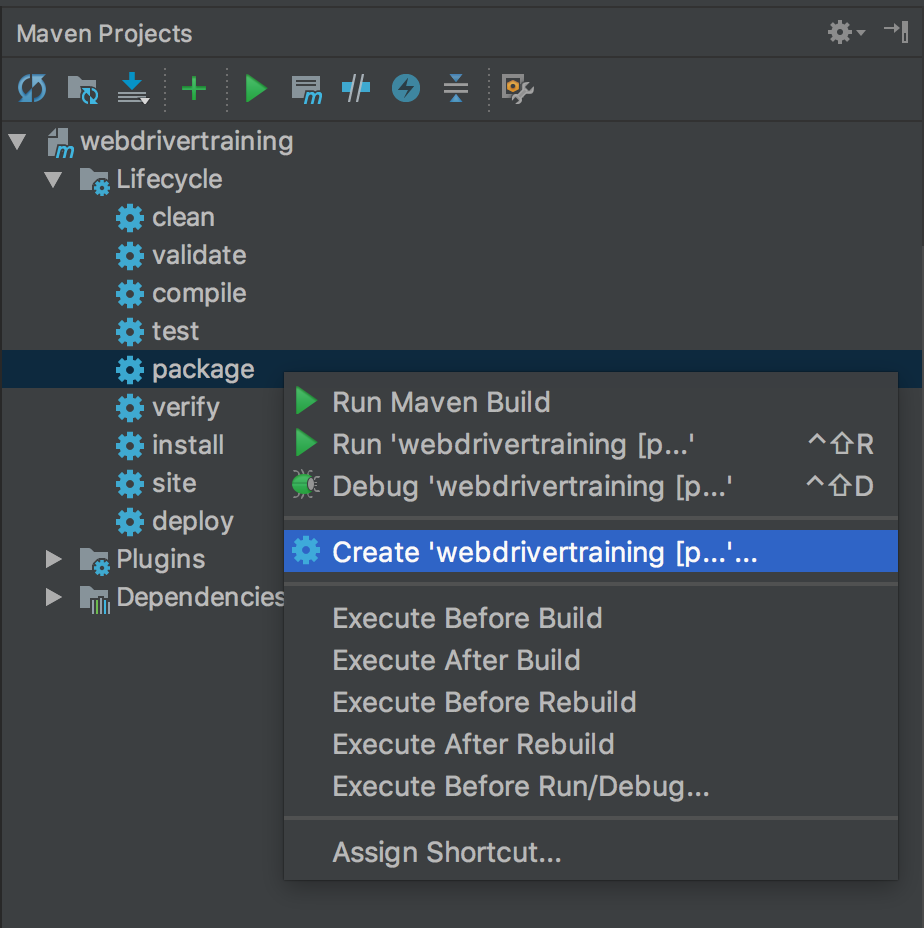This screenshot has height=928, width=924.
Task: Expand the Plugins tree node
Action: click(x=54, y=559)
